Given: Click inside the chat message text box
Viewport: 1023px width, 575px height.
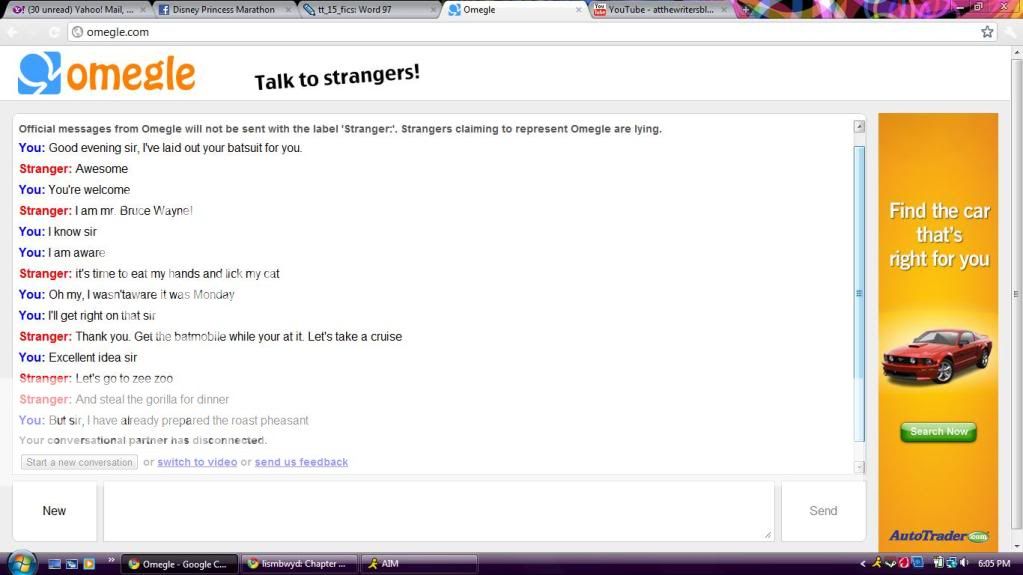Looking at the screenshot, I should [438, 510].
